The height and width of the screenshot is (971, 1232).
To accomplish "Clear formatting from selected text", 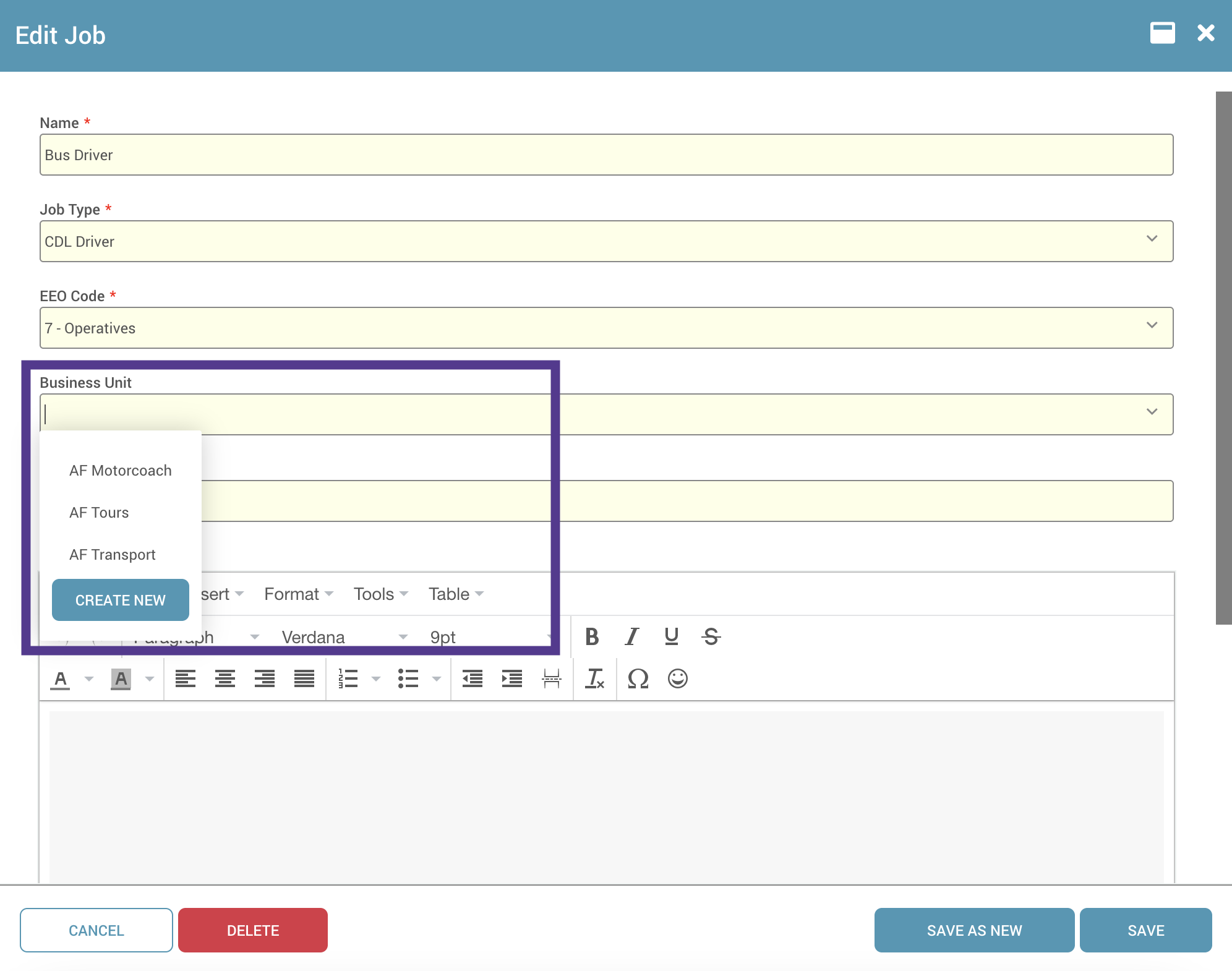I will pos(594,678).
